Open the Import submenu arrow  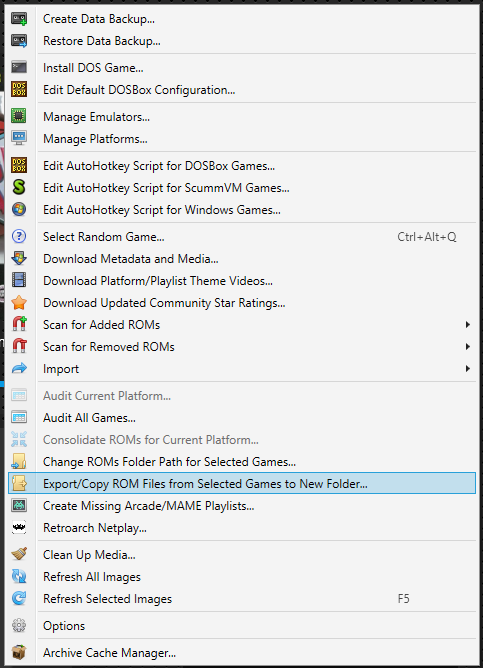pyautogui.click(x=468, y=369)
